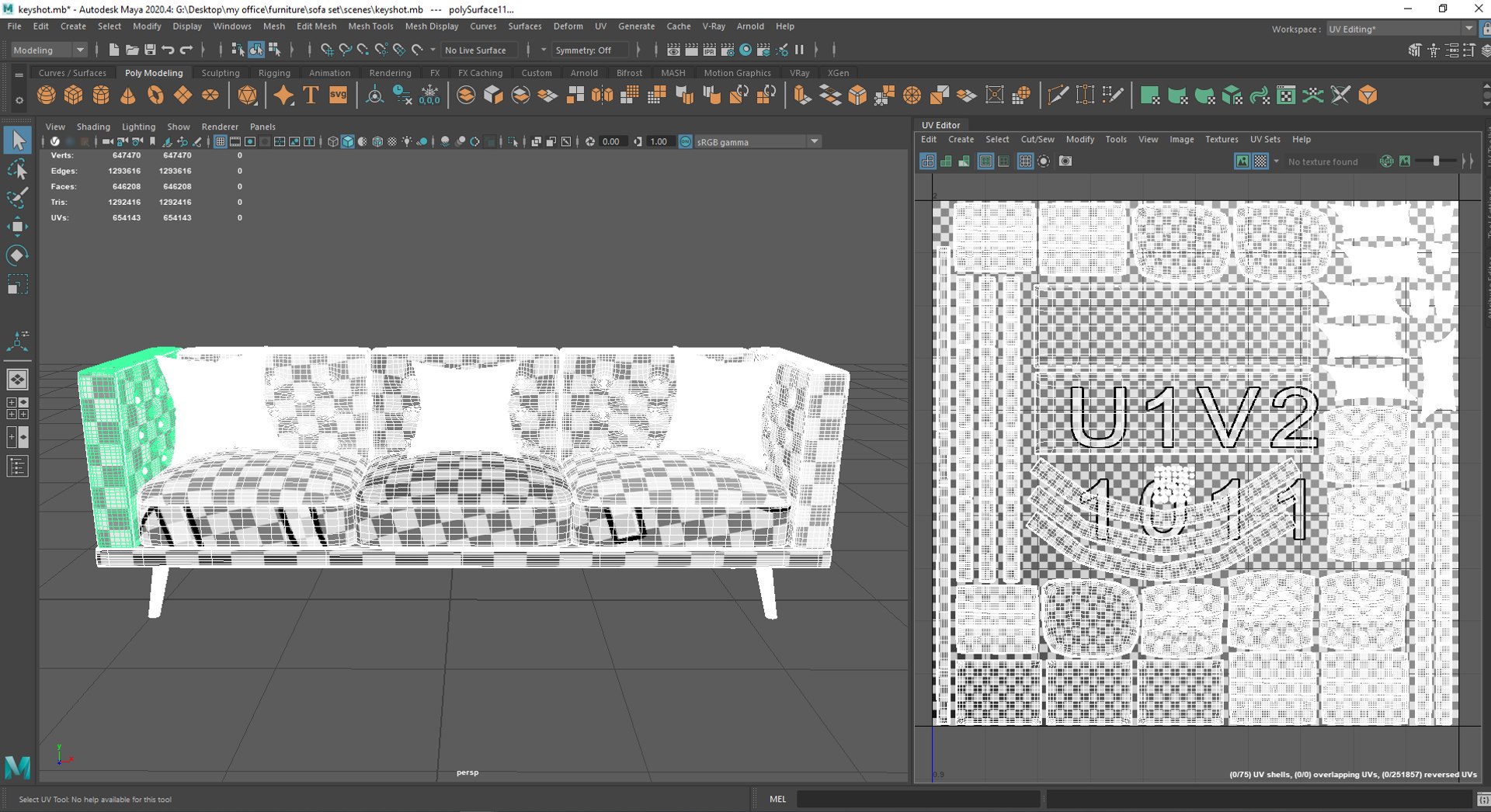Open the shelf tab list menu icon
This screenshot has width=1491, height=812.
19,75
